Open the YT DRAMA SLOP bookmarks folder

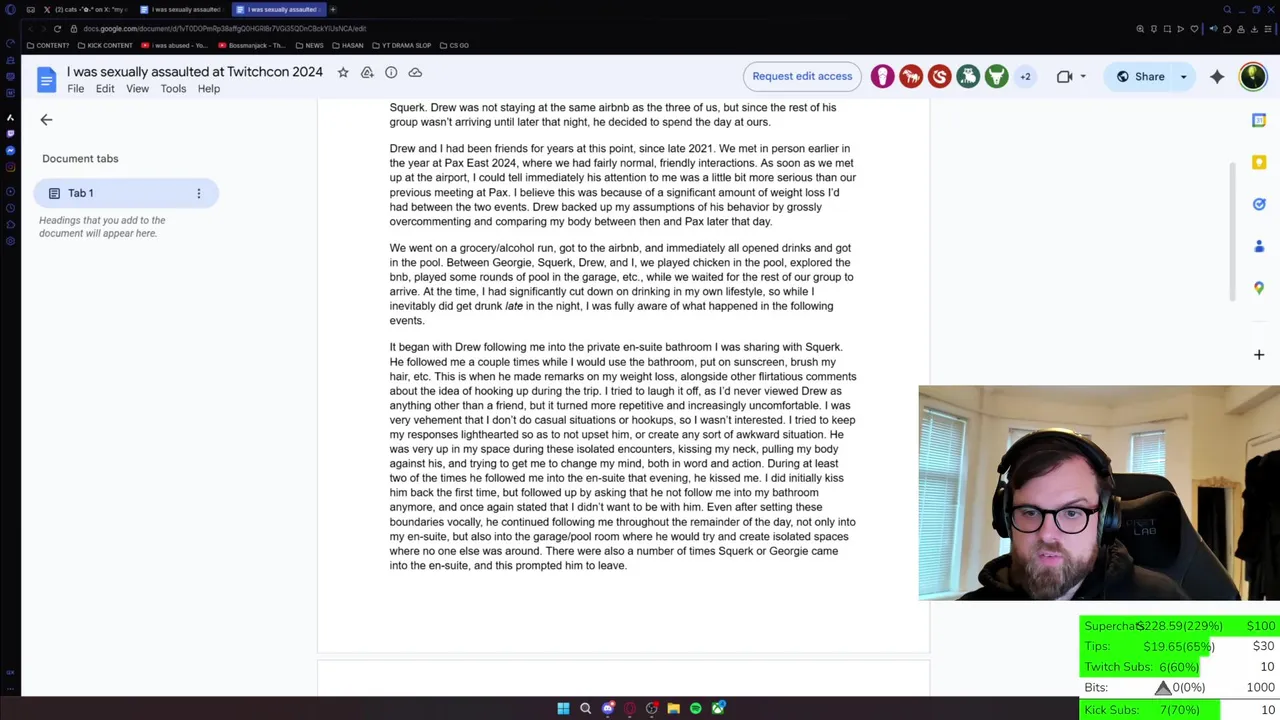click(x=402, y=45)
